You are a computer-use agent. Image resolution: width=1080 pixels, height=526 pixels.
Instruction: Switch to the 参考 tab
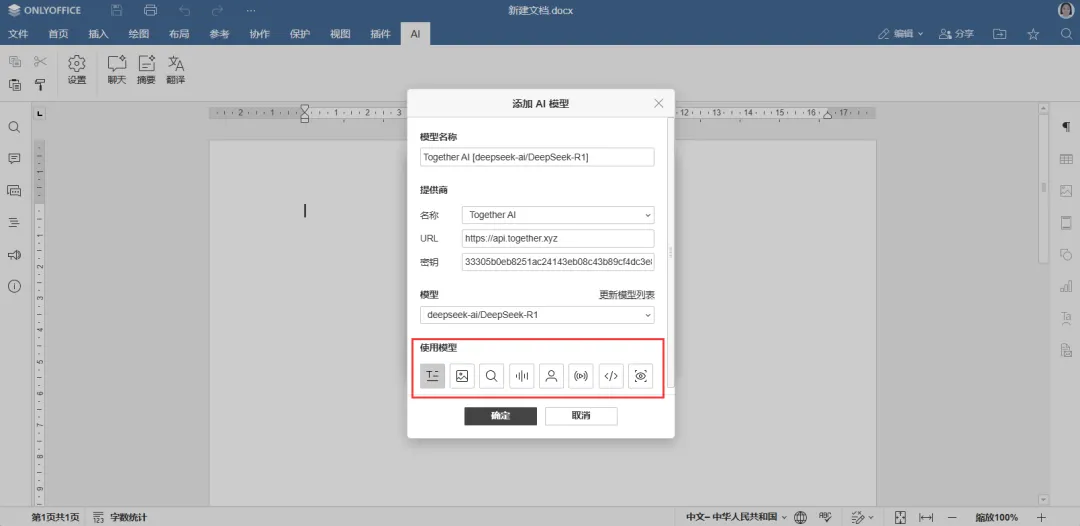(x=219, y=34)
